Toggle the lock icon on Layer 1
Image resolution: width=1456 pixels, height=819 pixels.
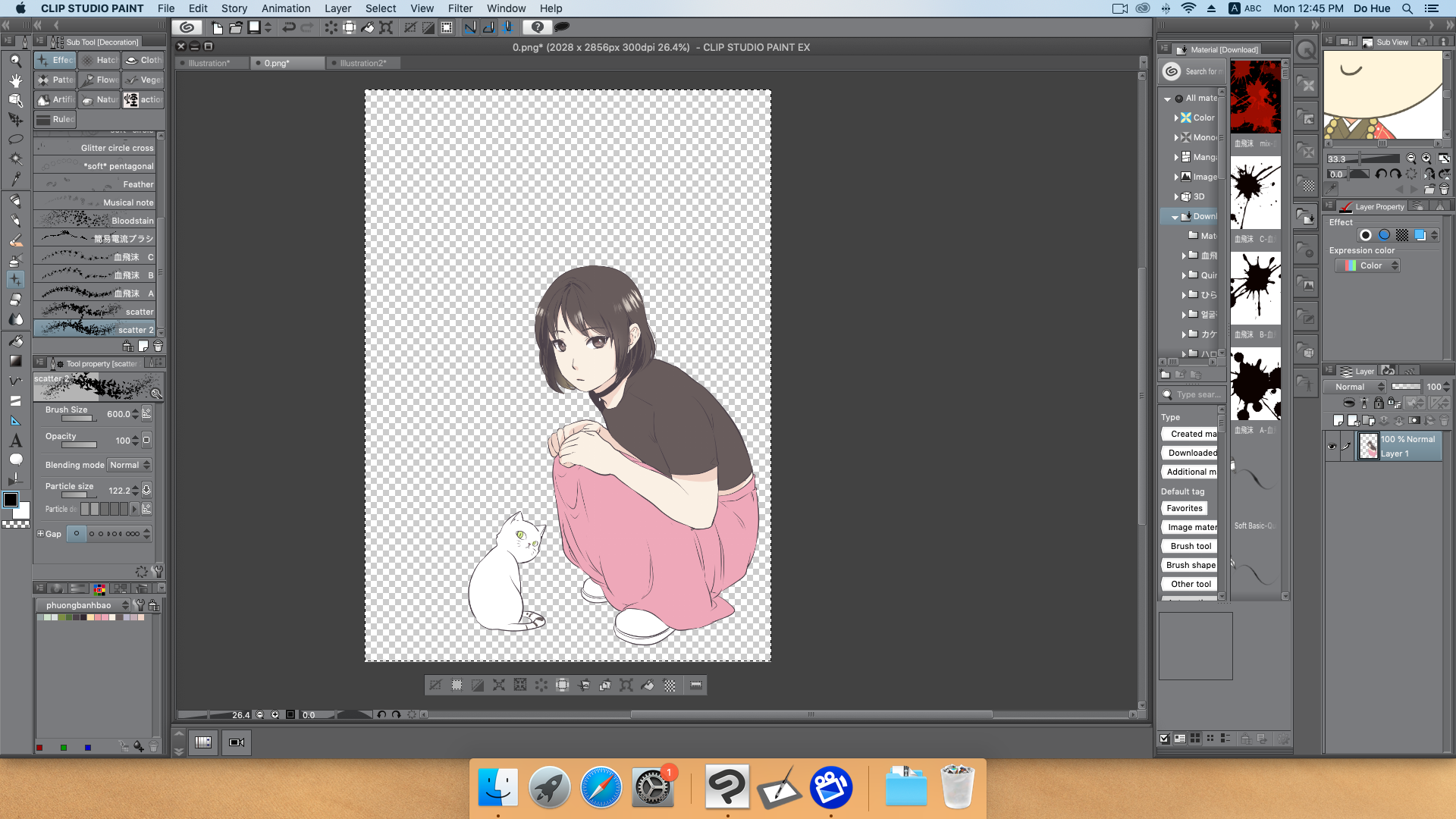(x=1378, y=403)
